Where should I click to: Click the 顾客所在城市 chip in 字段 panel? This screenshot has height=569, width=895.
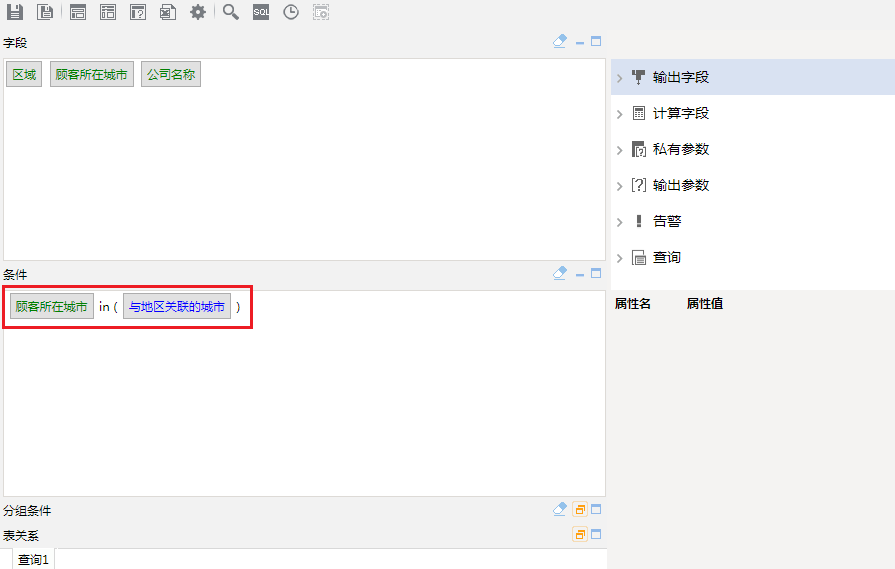pyautogui.click(x=91, y=74)
